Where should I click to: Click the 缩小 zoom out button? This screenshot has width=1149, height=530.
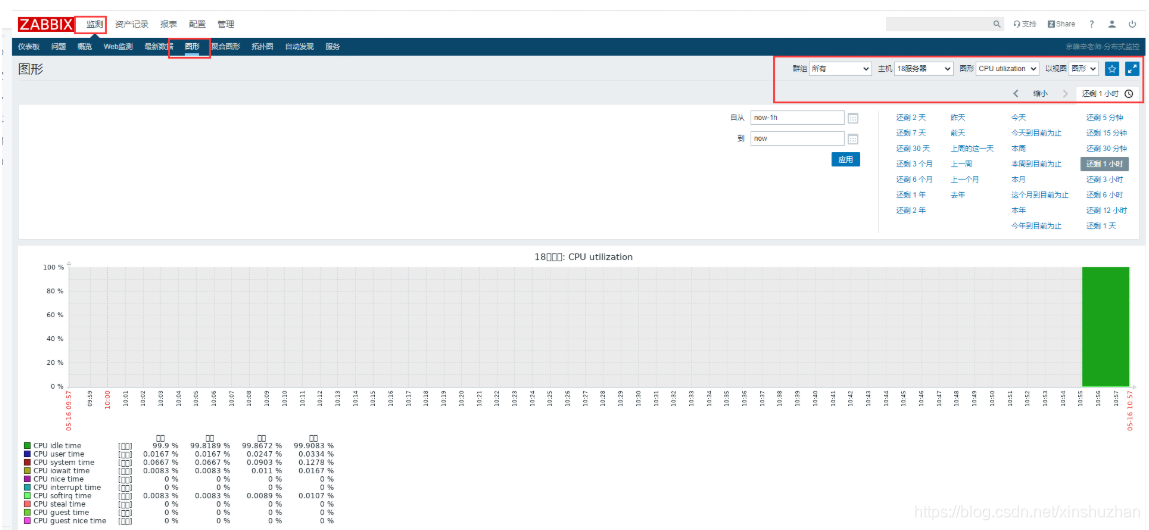pos(1041,94)
